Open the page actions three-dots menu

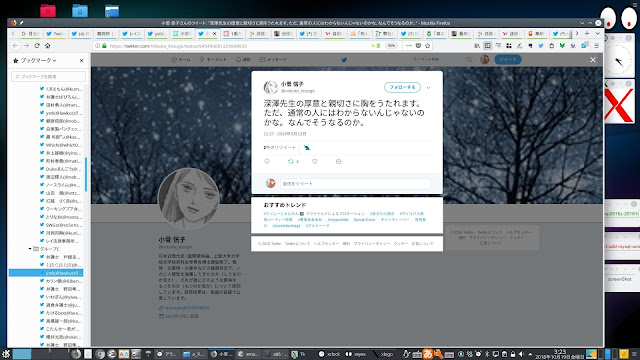pyautogui.click(x=409, y=46)
